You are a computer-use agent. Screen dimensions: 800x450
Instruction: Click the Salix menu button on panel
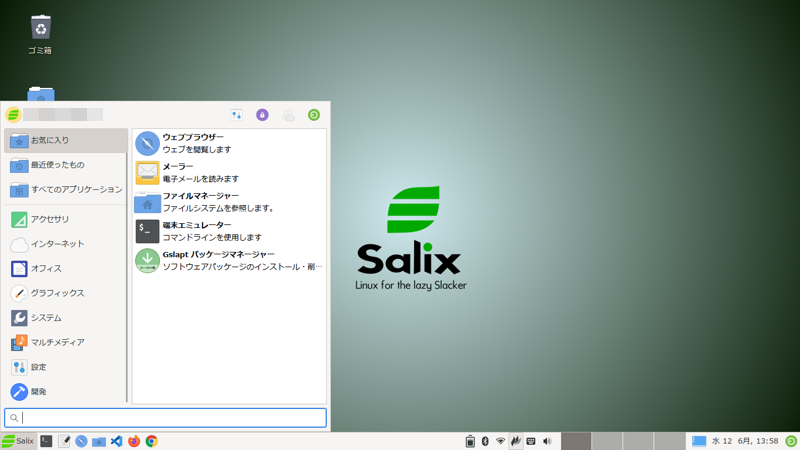(18, 441)
